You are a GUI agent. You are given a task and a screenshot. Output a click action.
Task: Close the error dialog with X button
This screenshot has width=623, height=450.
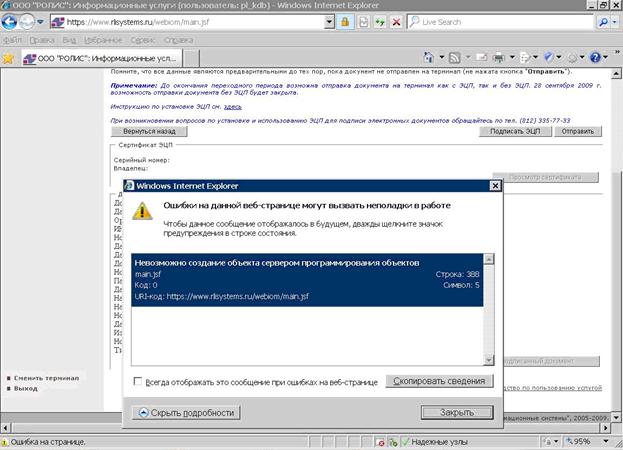pos(495,186)
